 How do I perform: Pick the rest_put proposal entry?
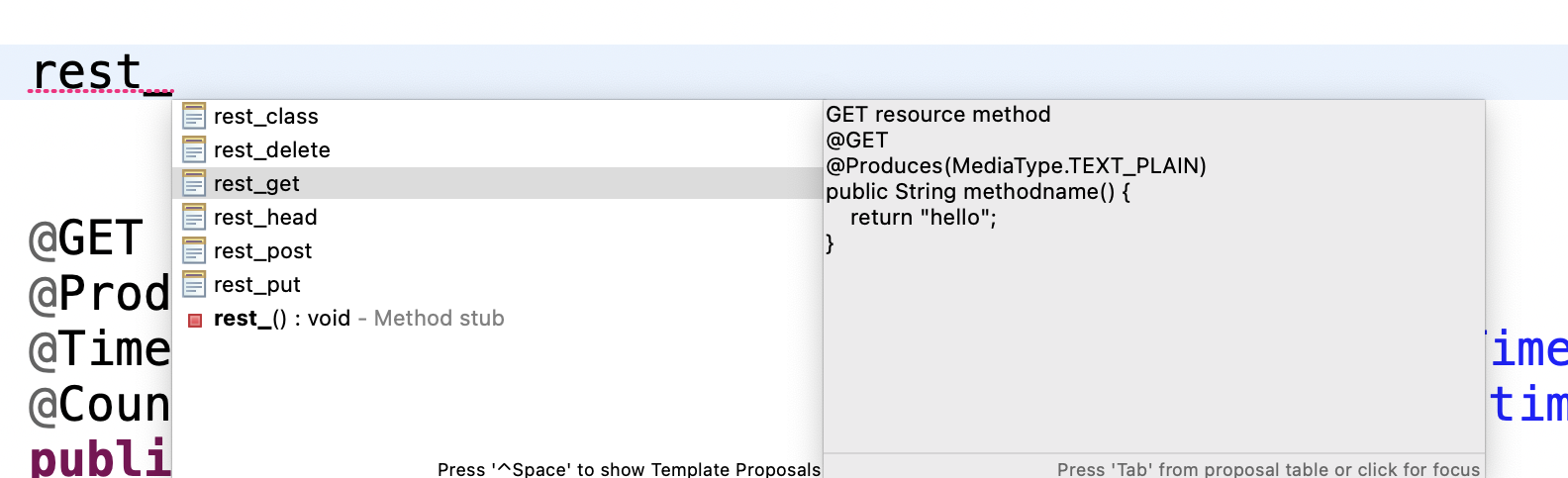tap(257, 285)
